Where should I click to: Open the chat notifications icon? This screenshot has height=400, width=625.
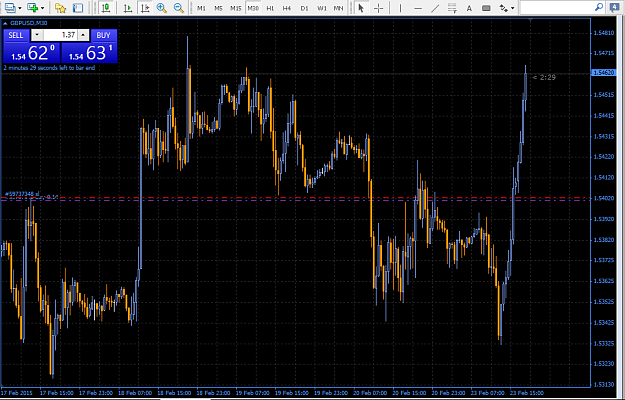pyautogui.click(x=614, y=8)
